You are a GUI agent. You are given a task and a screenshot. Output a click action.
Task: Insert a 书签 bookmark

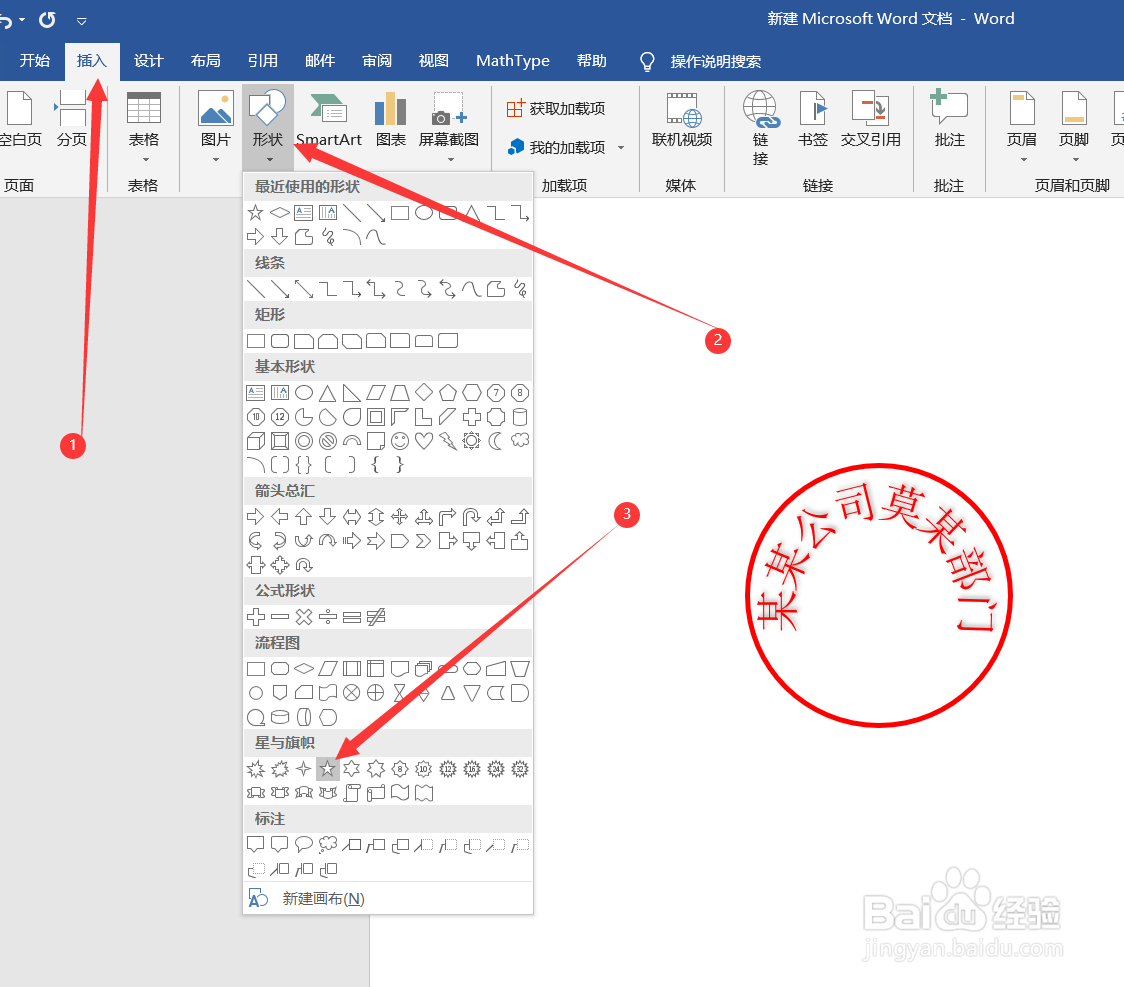tap(813, 119)
